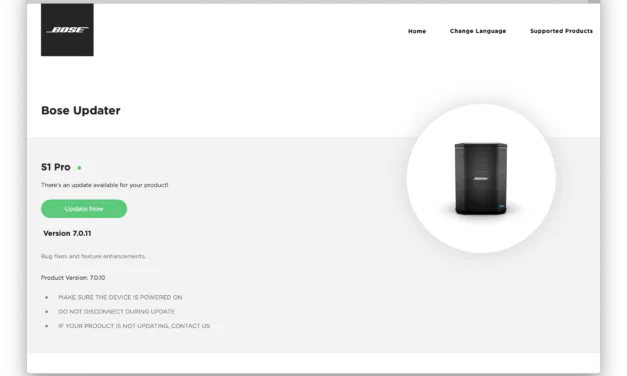Select the Bose Updater heading
Screen dimensions: 627x376
81,110
